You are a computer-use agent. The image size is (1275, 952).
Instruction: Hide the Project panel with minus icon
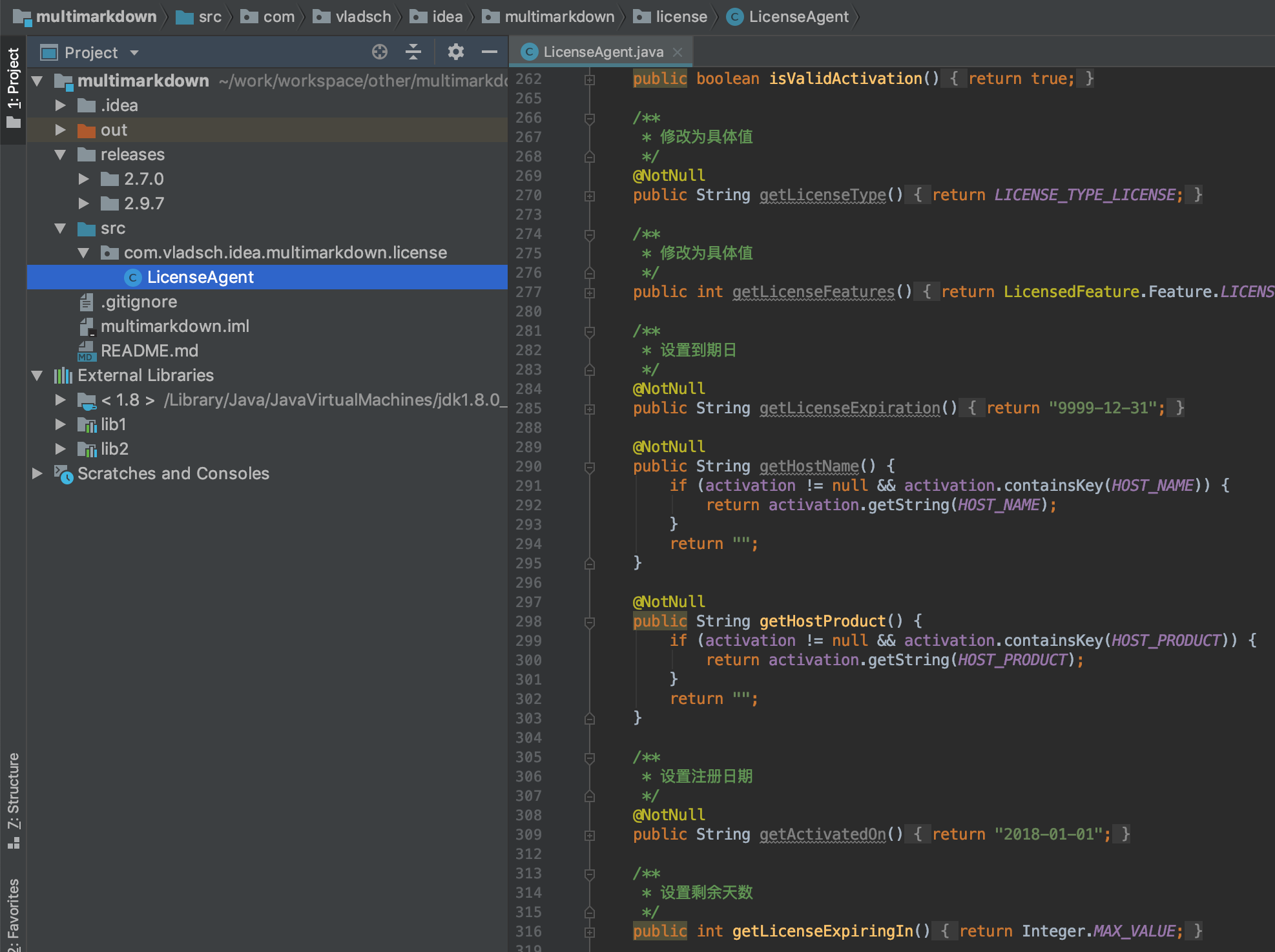pyautogui.click(x=490, y=52)
